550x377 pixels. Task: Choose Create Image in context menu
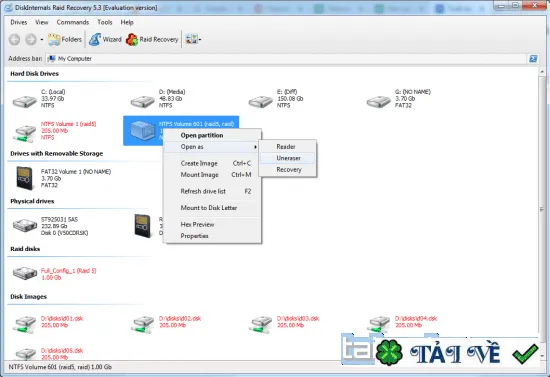click(x=213, y=163)
